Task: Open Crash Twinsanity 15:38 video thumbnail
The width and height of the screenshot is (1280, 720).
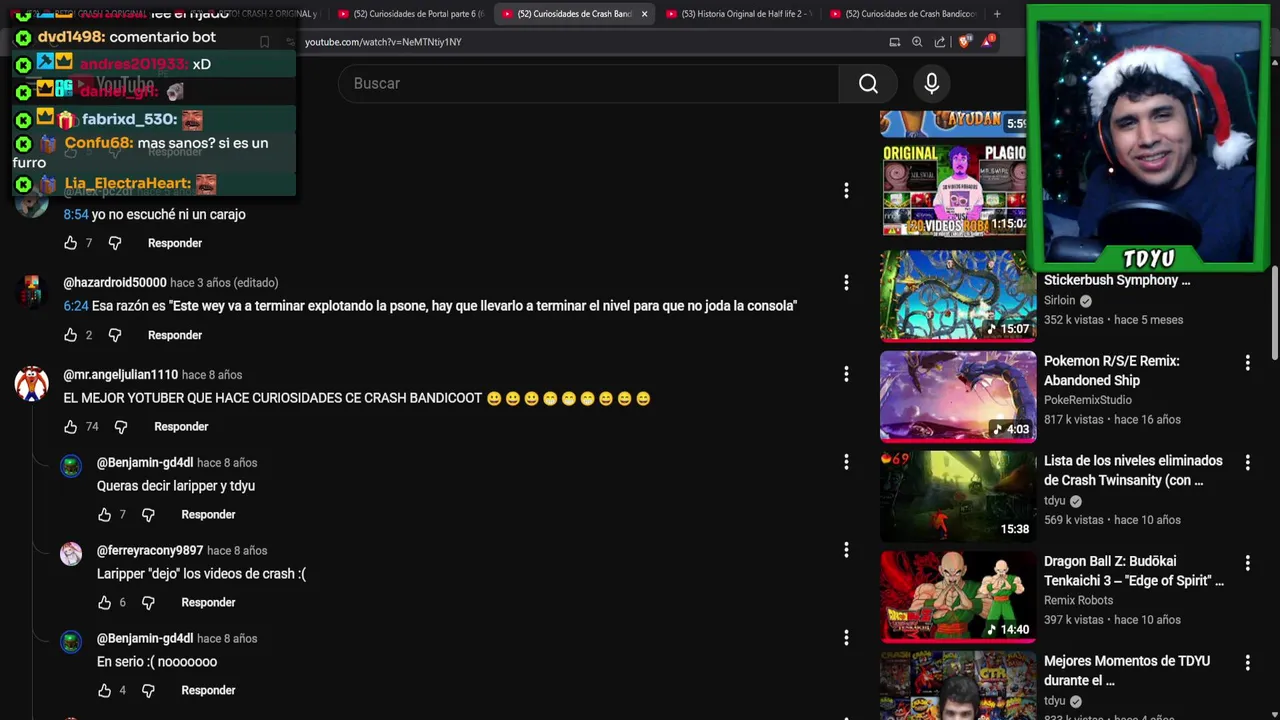Action: (x=958, y=496)
